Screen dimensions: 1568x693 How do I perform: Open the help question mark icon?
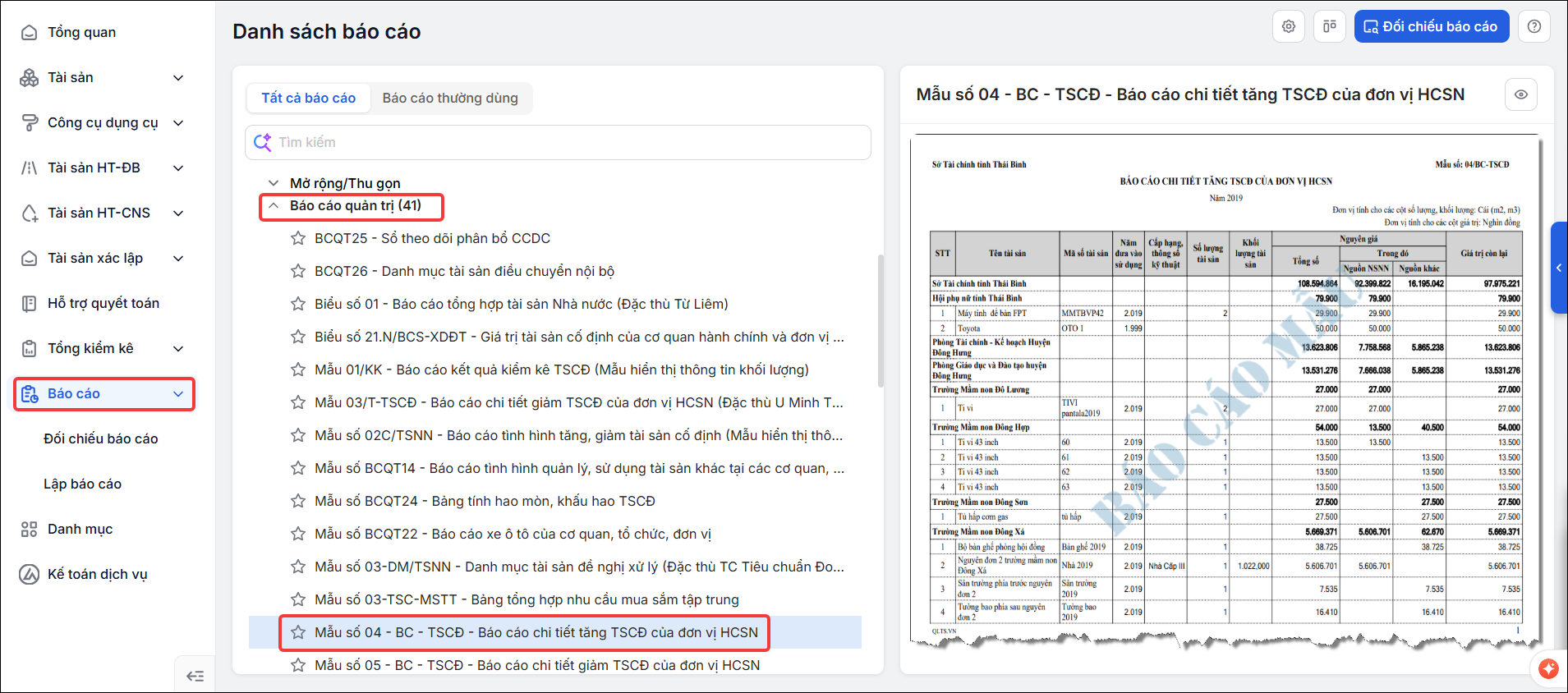(x=1534, y=26)
